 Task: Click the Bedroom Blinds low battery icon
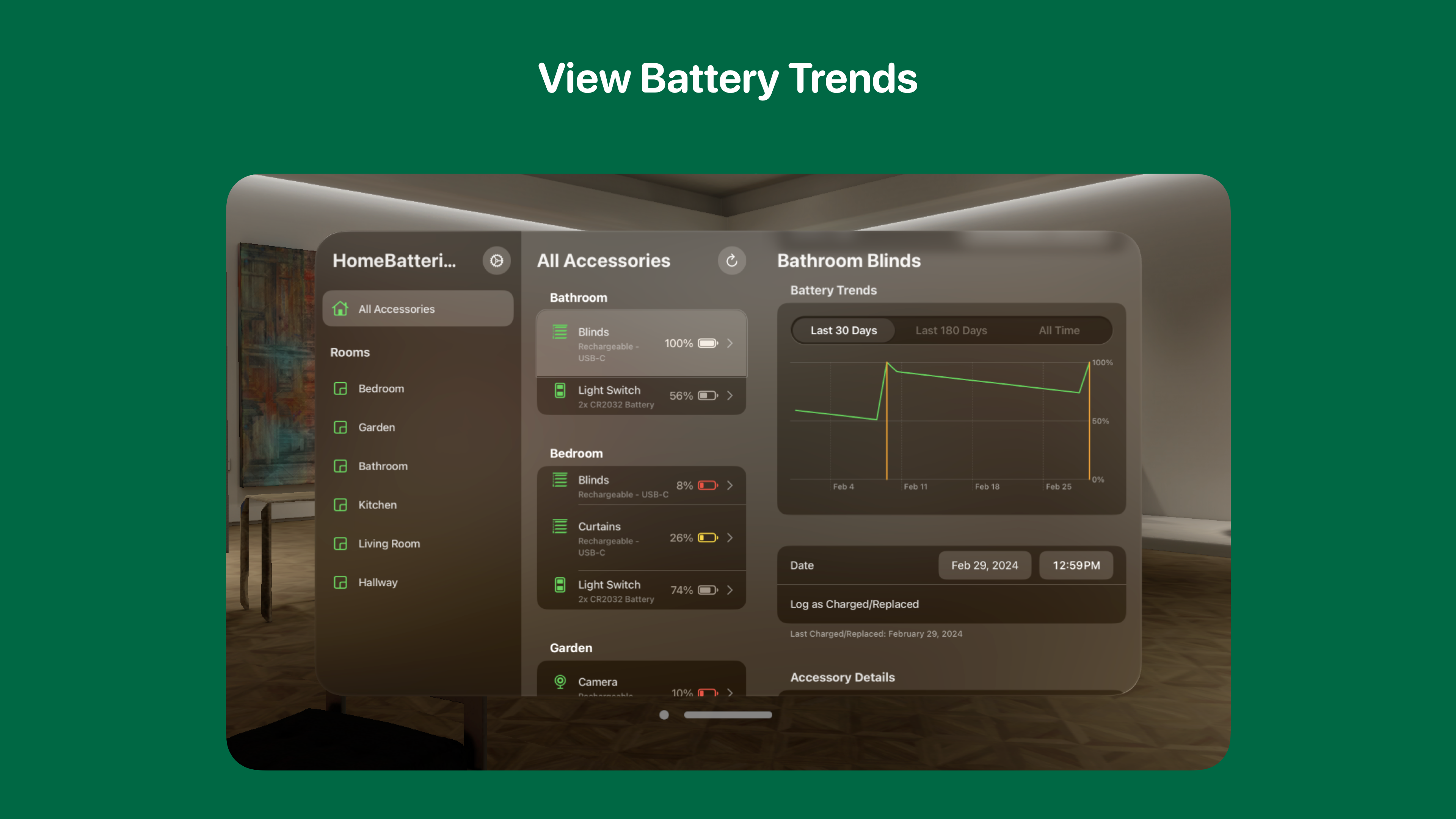[707, 485]
